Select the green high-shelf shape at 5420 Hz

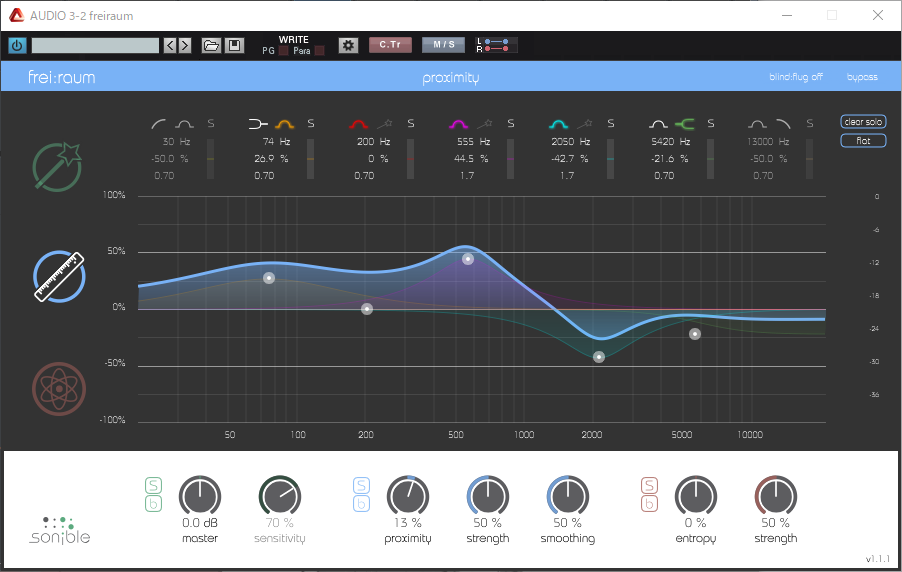[x=684, y=124]
